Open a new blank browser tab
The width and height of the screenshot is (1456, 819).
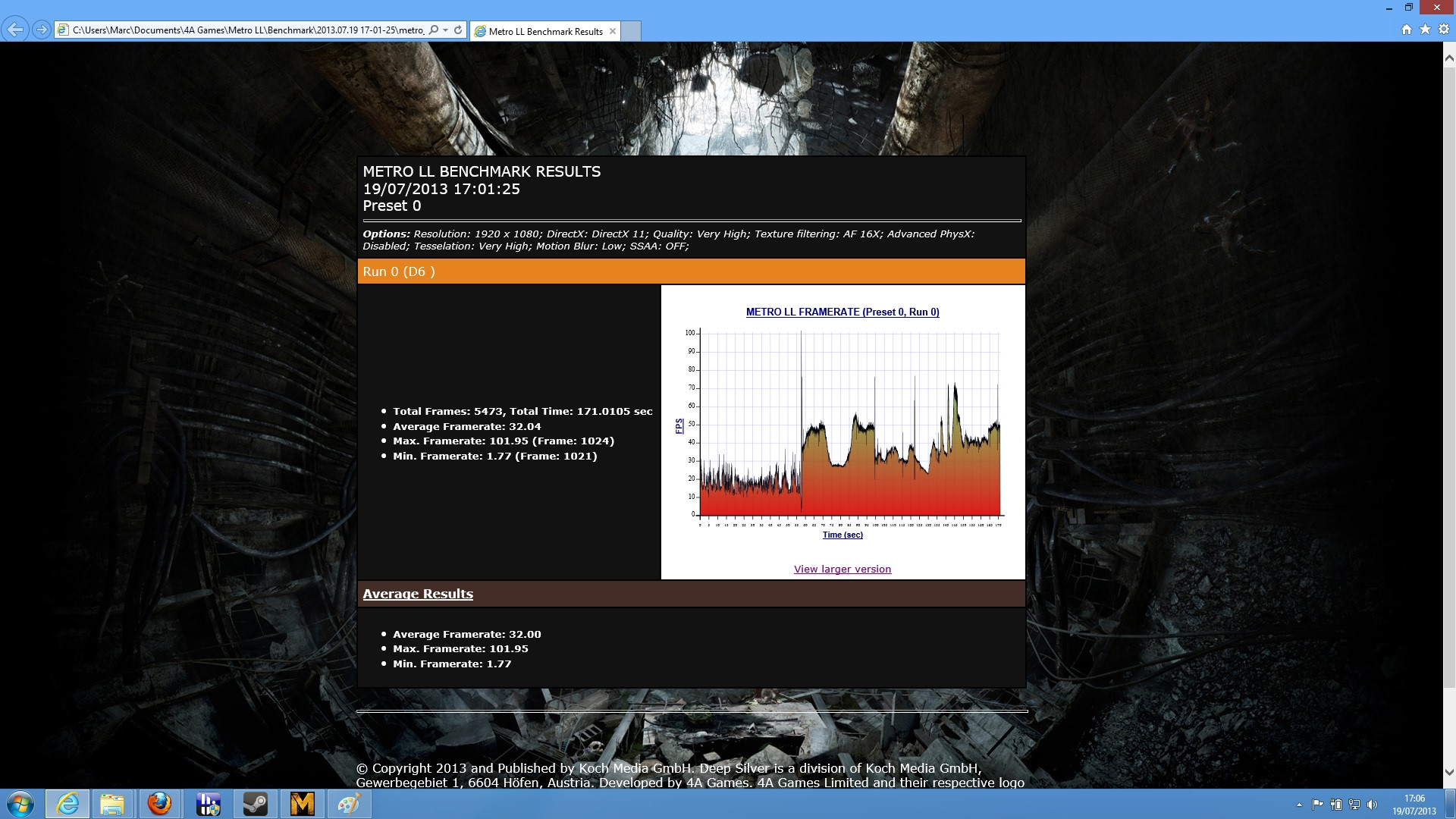coord(631,31)
